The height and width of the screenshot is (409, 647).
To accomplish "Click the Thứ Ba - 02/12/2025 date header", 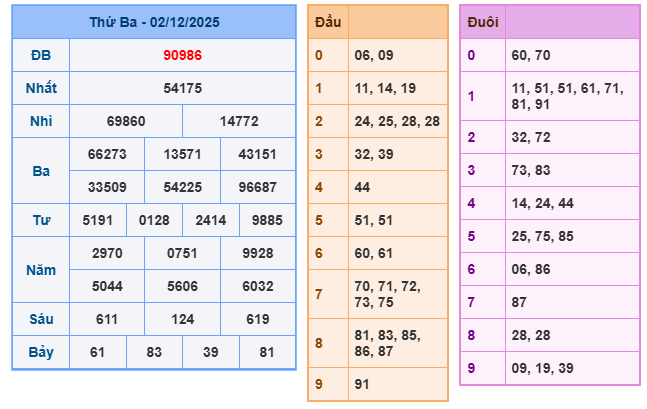I will [154, 22].
